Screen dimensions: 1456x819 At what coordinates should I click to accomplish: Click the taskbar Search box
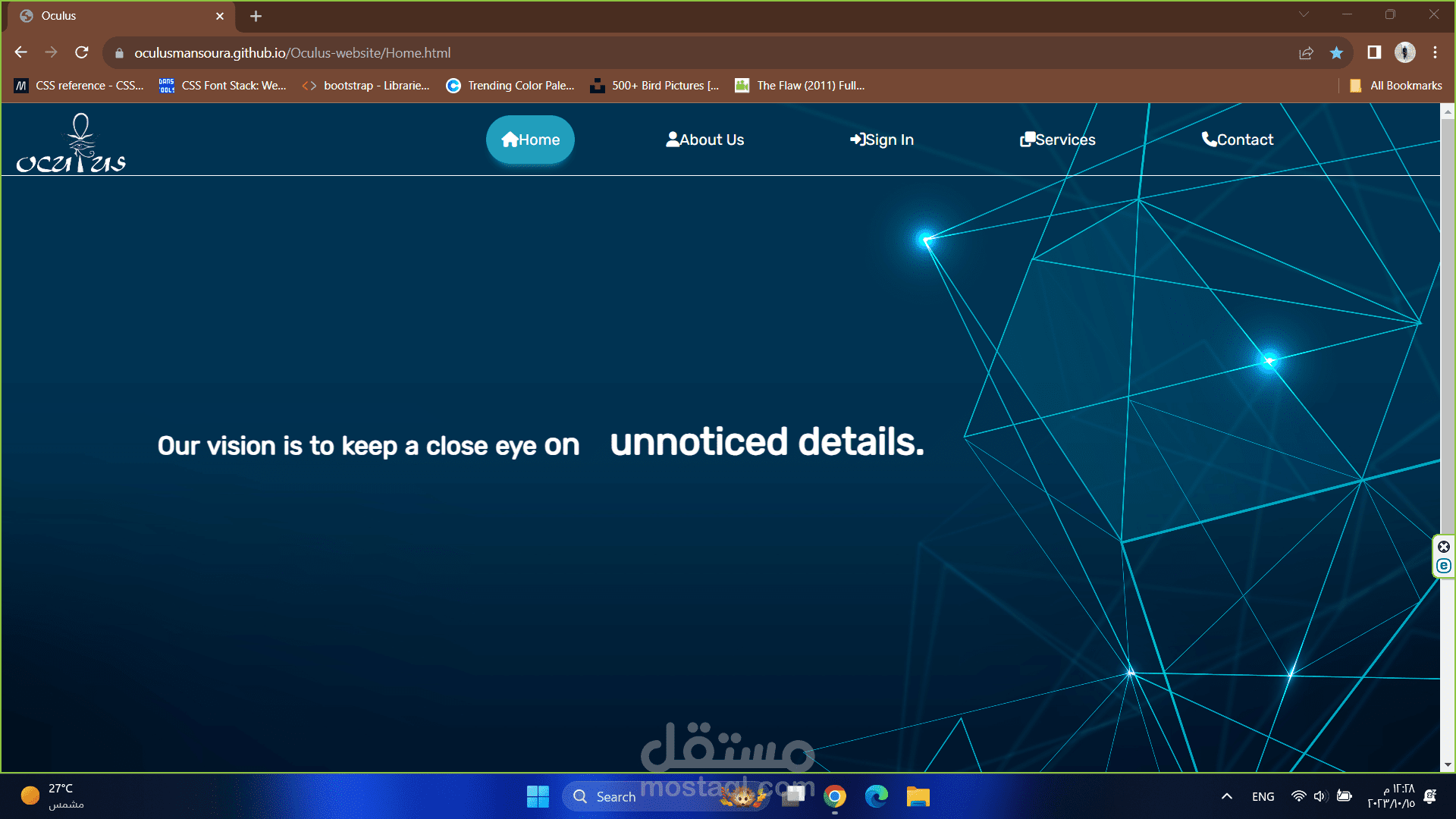tap(666, 796)
